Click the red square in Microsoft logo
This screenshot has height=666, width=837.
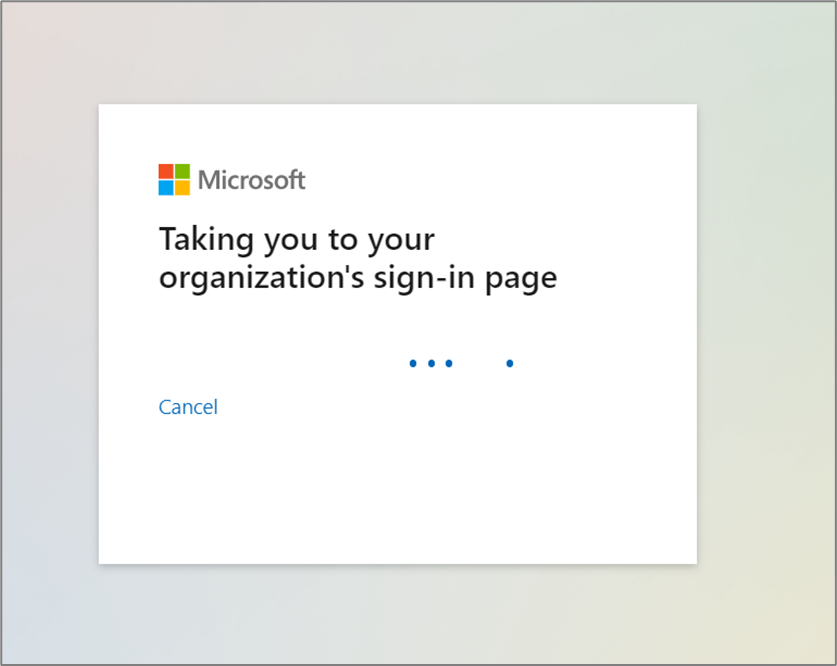pyautogui.click(x=166, y=172)
